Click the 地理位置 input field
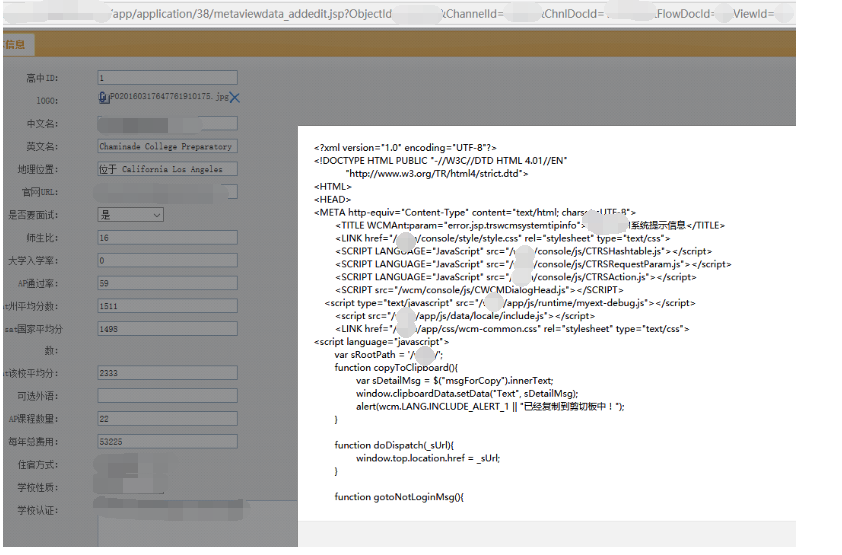 click(168, 169)
